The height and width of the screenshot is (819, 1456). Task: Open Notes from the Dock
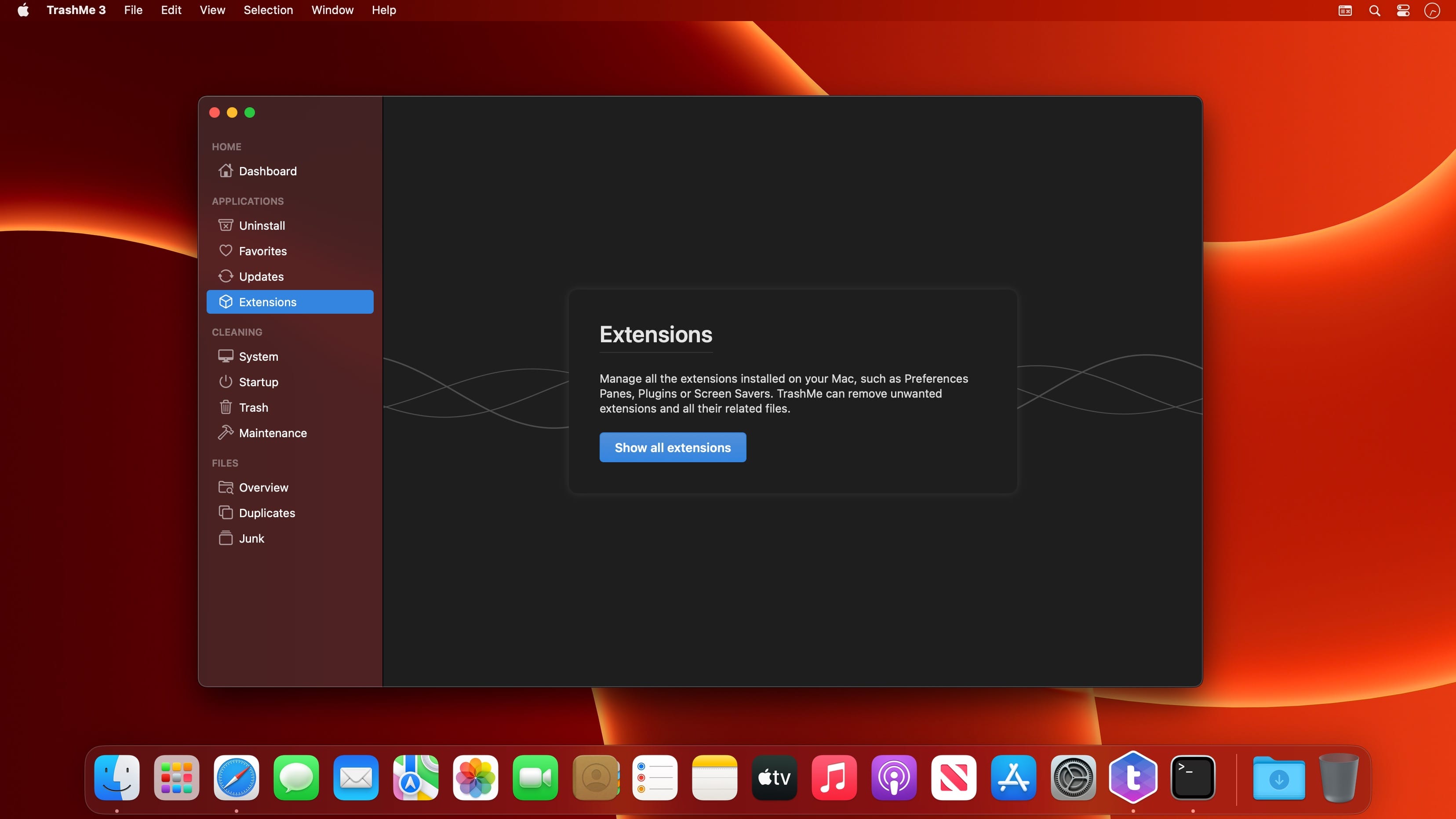(x=714, y=778)
